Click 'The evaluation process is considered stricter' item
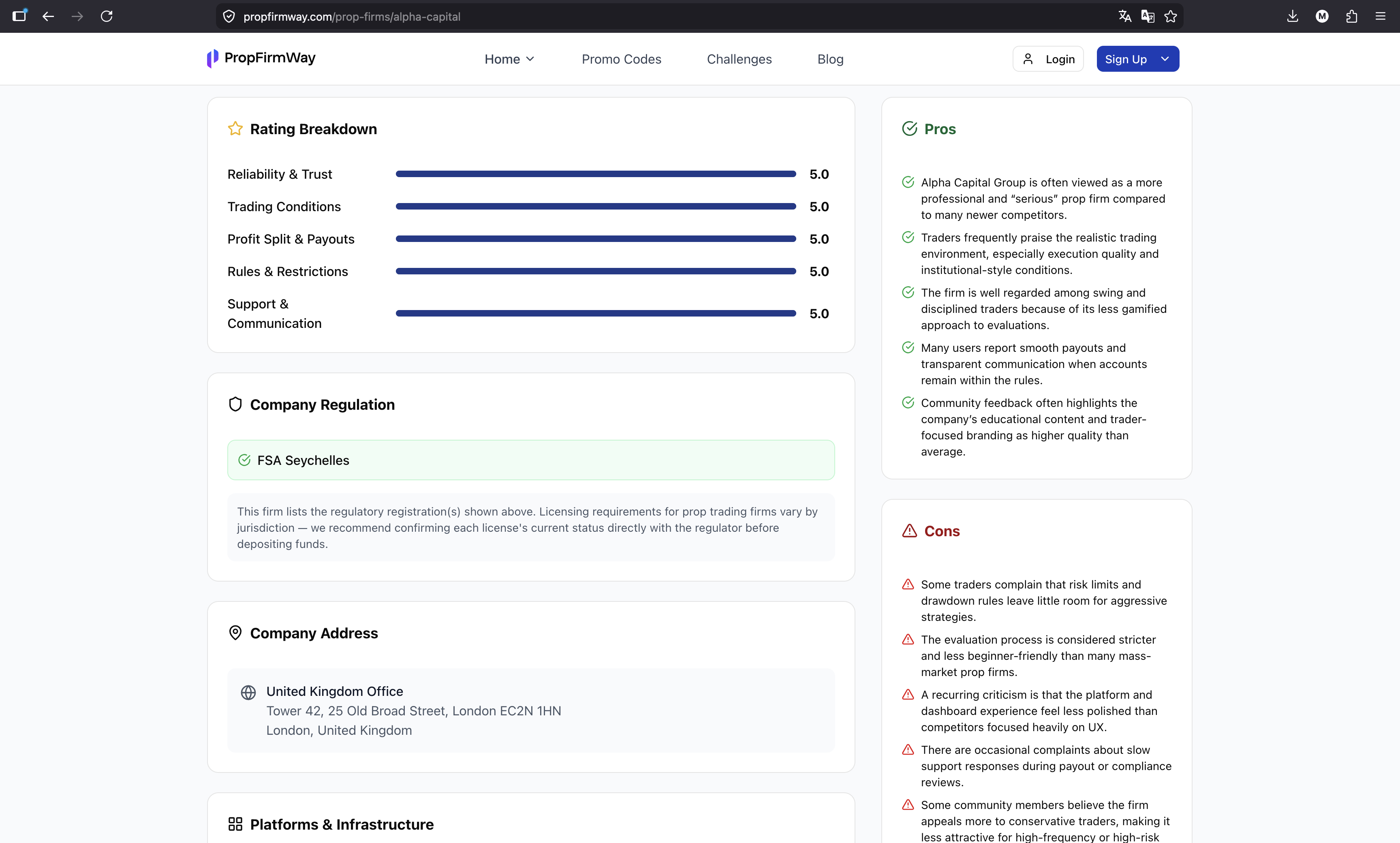 tap(1038, 655)
